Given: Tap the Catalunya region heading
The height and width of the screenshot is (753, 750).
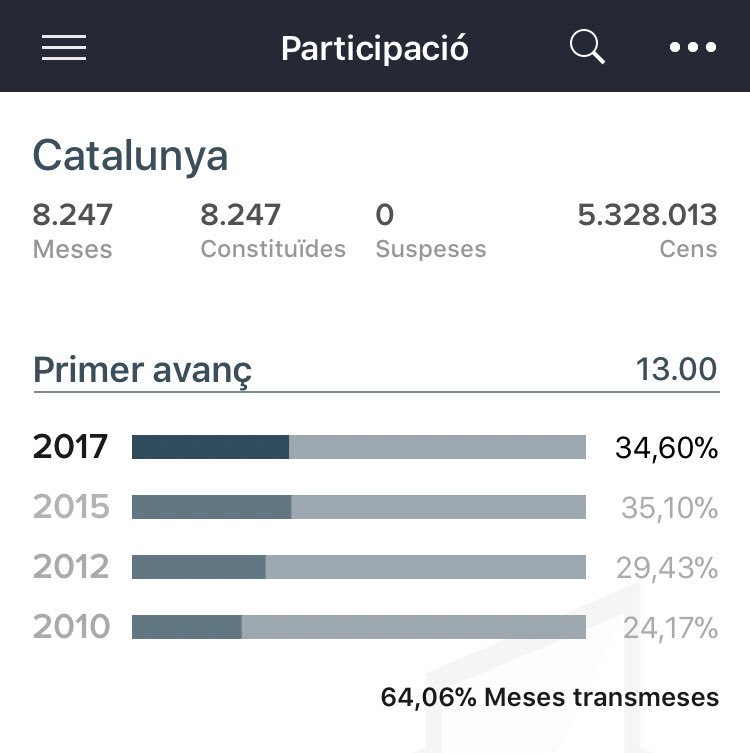Looking at the screenshot, I should [130, 155].
